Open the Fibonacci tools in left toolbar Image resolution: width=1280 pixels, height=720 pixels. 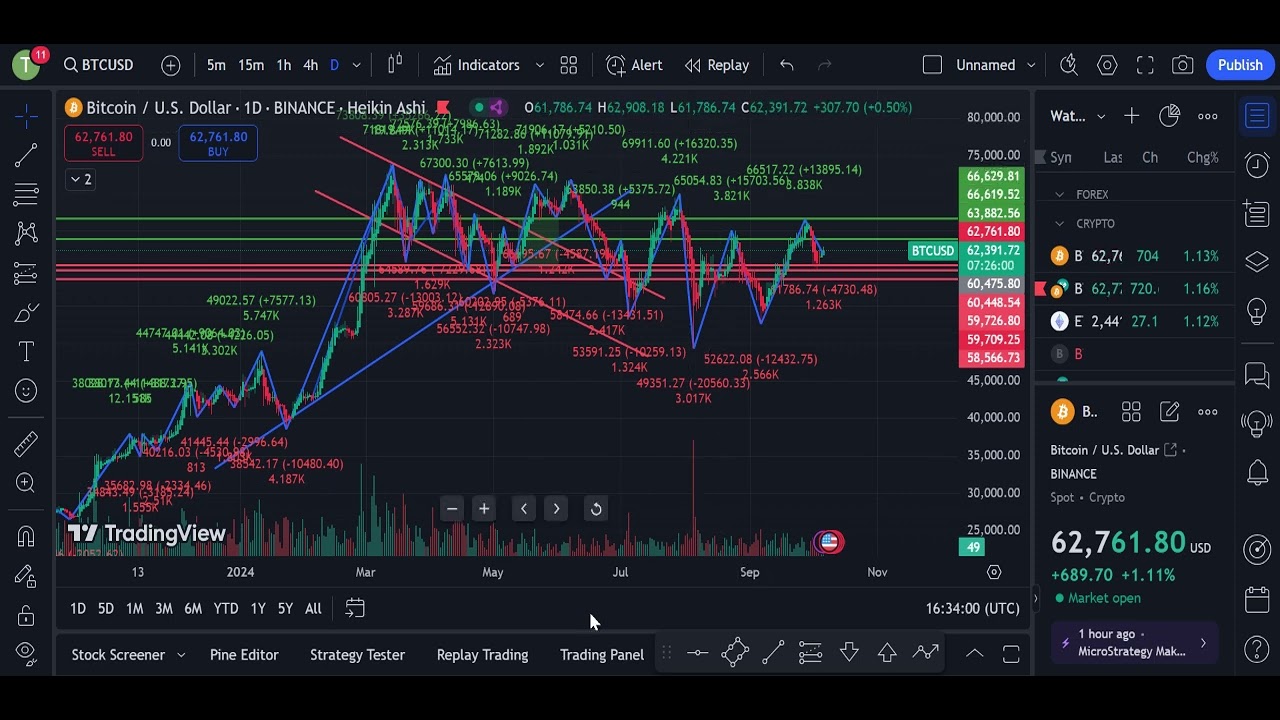pos(26,194)
